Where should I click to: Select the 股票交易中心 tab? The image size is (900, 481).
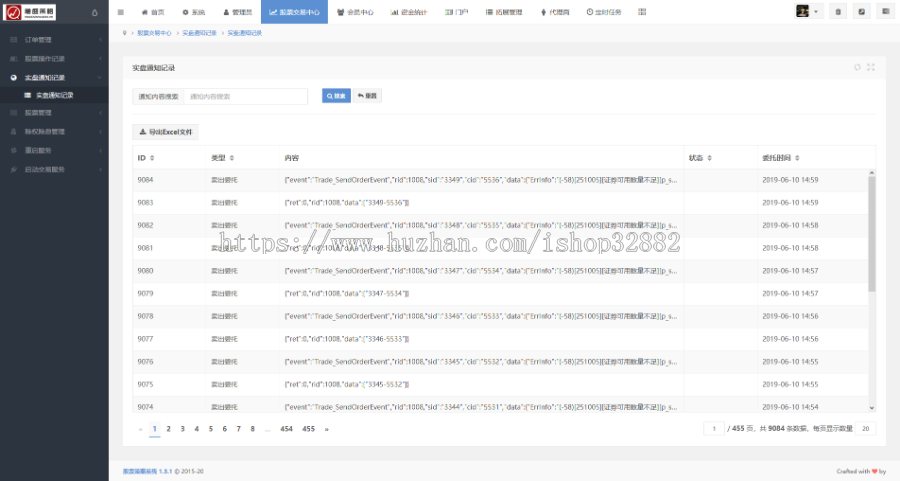click(x=294, y=12)
